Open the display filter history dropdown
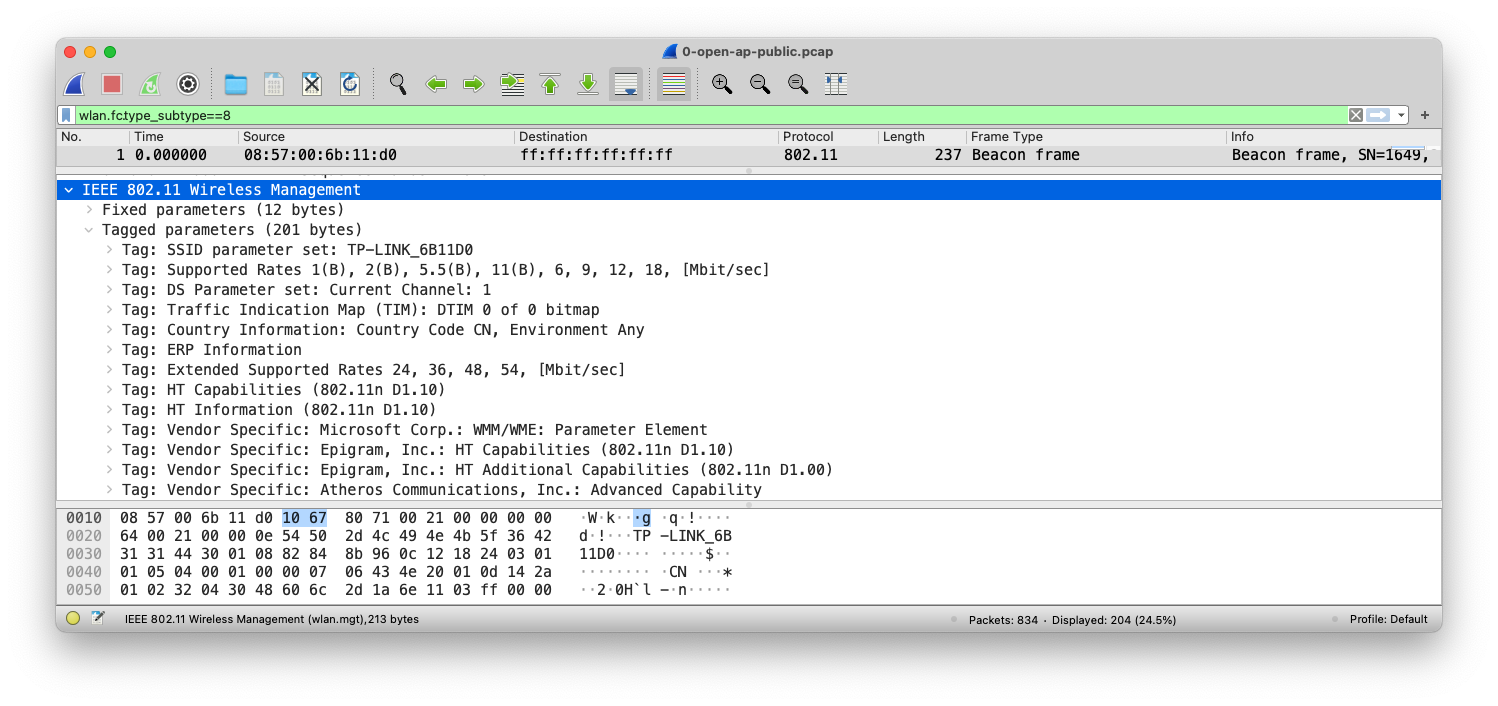The height and width of the screenshot is (706, 1498). (x=1402, y=115)
